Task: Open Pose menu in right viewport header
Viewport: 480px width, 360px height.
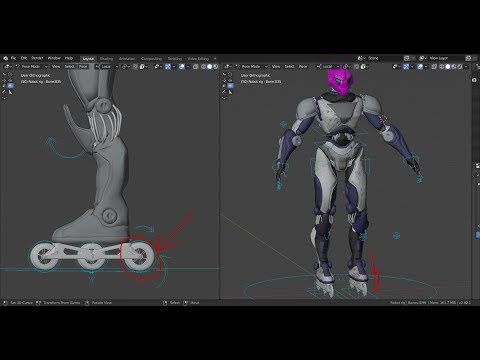Action: [303, 67]
